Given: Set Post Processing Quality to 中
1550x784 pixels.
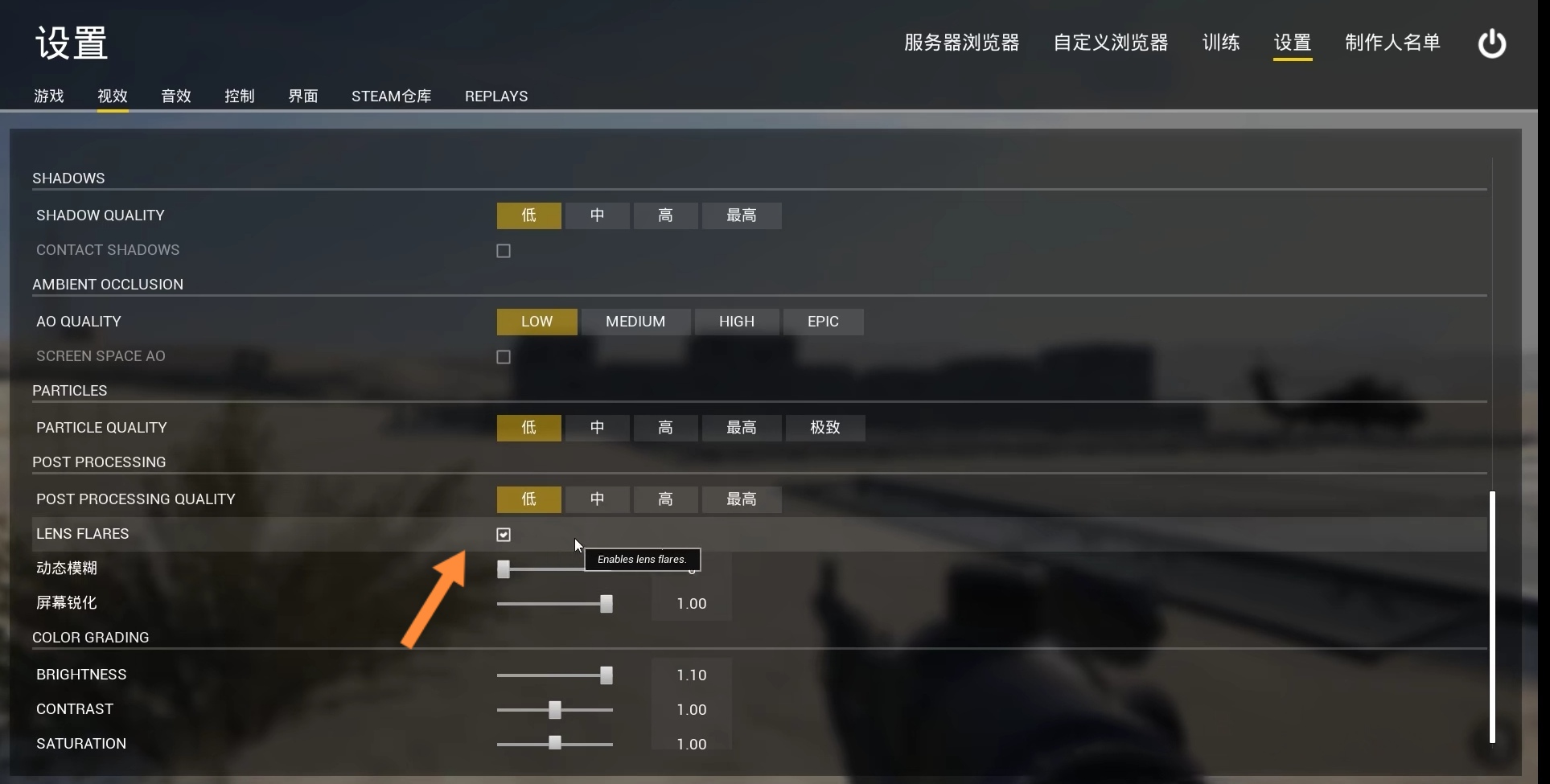Looking at the screenshot, I should [597, 499].
